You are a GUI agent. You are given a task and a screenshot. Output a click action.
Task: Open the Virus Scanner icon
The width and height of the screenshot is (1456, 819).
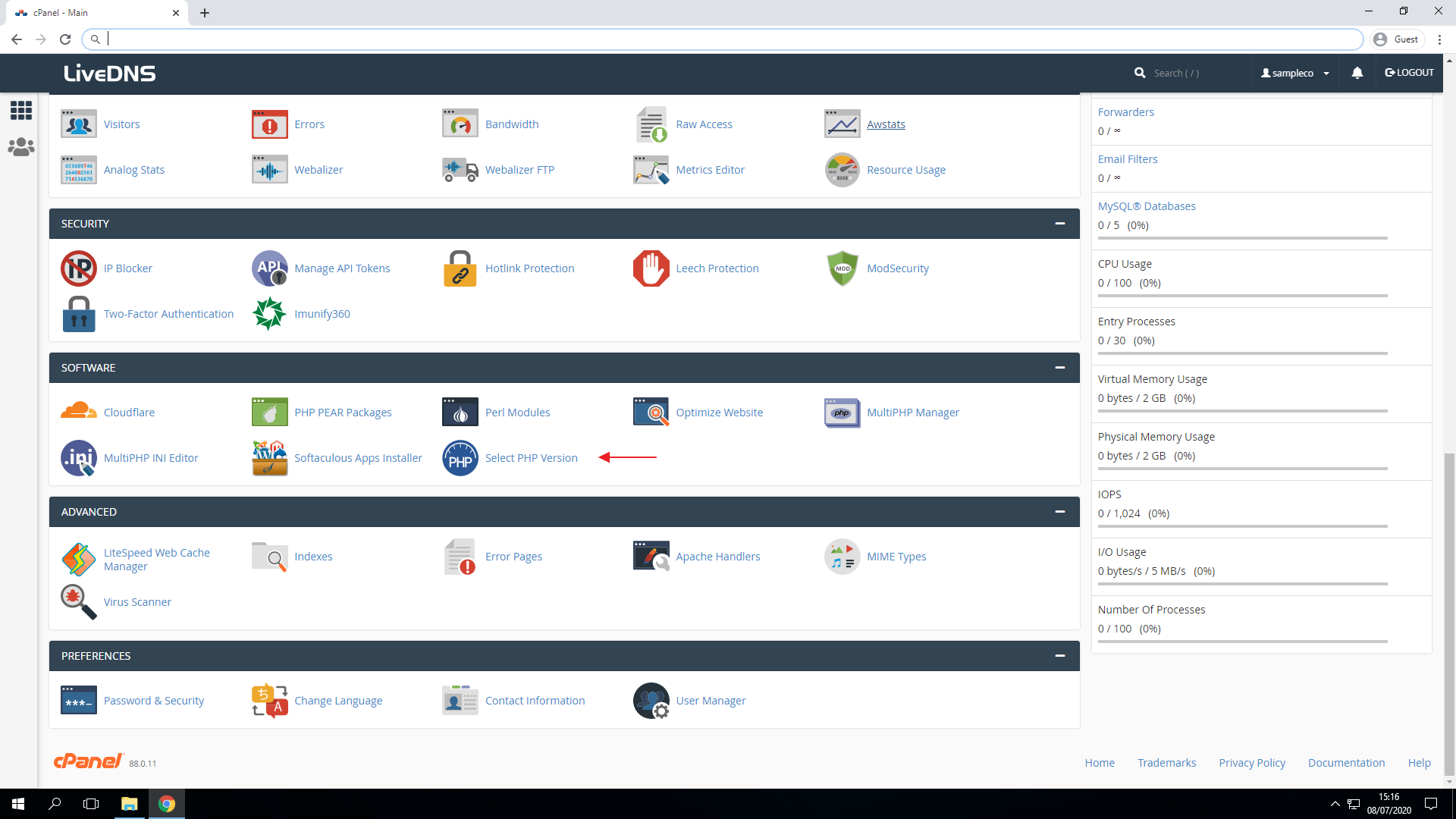click(79, 602)
